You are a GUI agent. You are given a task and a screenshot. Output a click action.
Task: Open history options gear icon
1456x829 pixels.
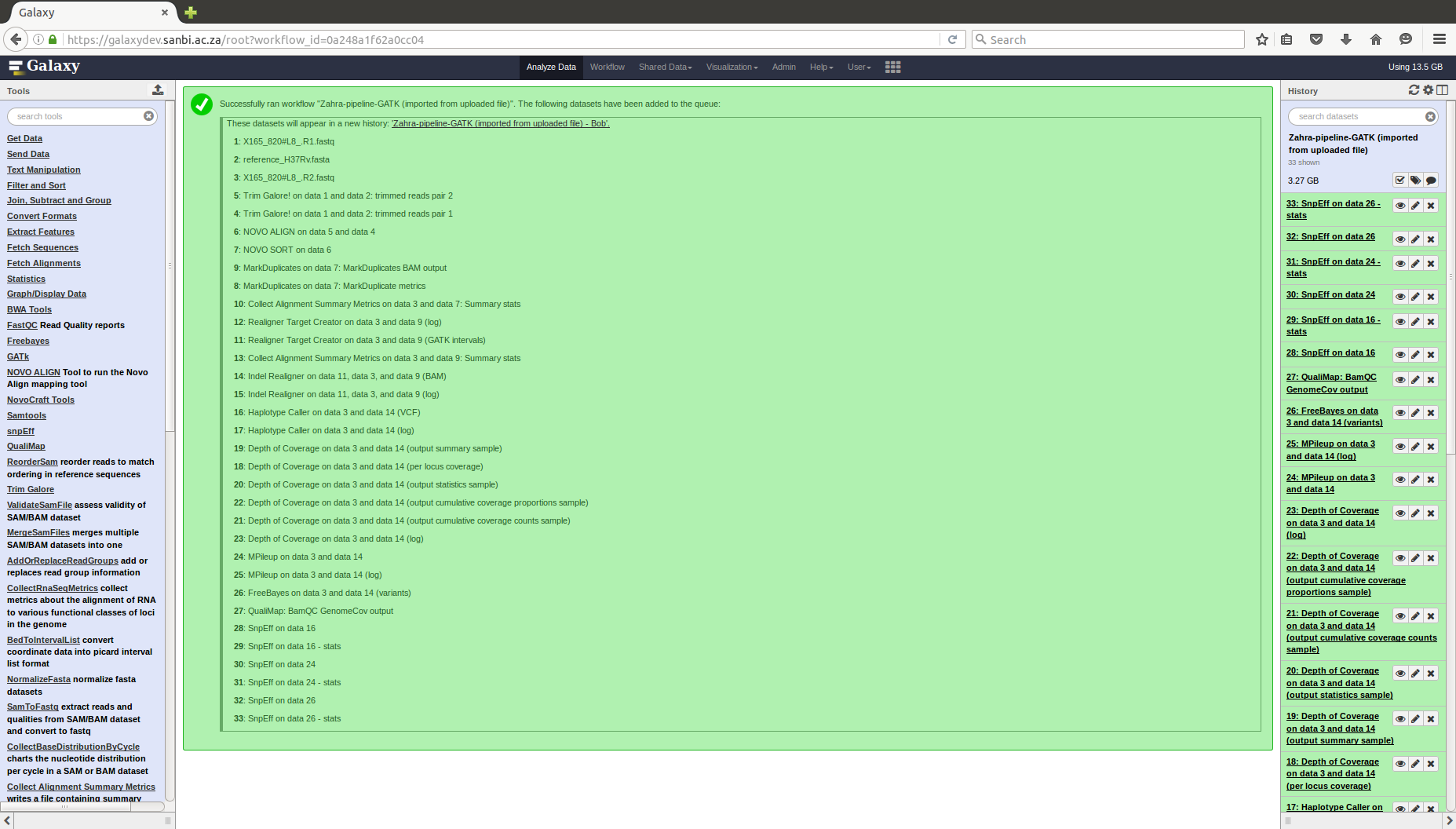click(x=1429, y=90)
